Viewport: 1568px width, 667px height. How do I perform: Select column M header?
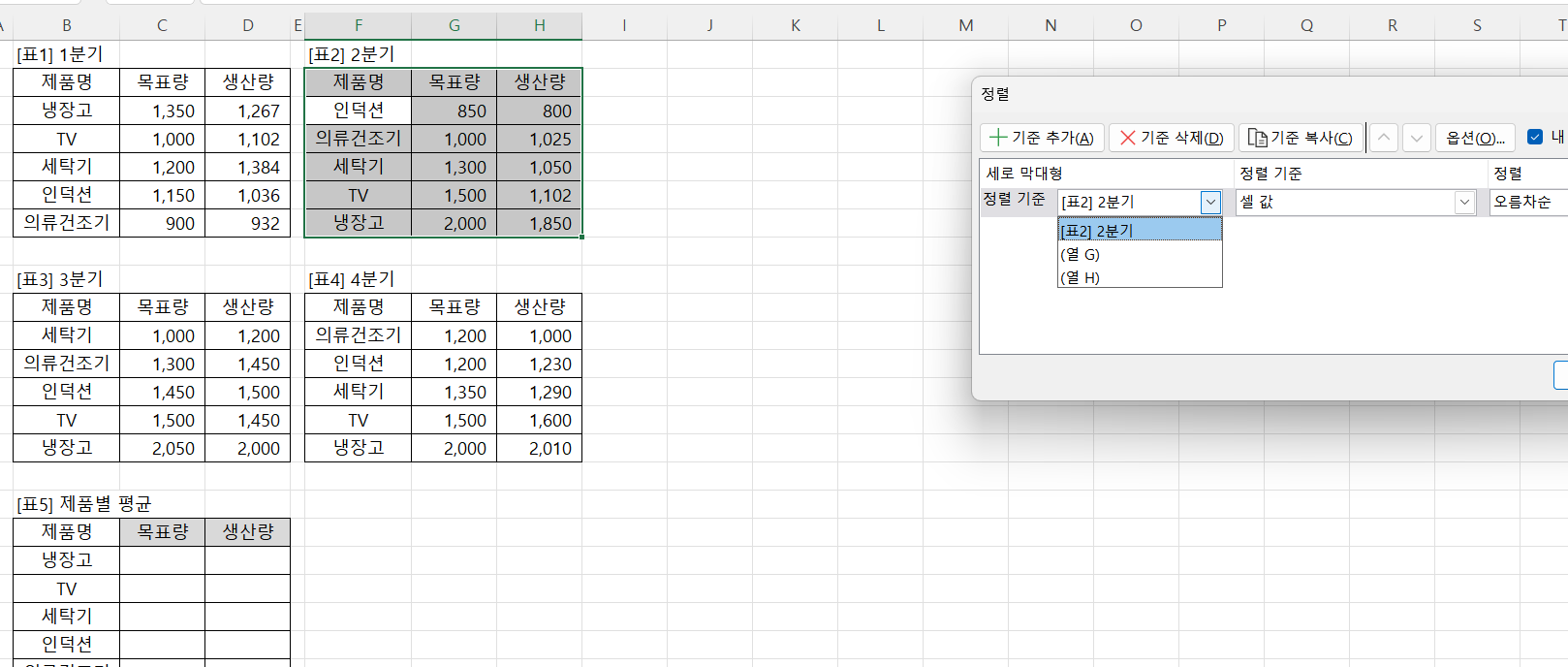tap(965, 25)
